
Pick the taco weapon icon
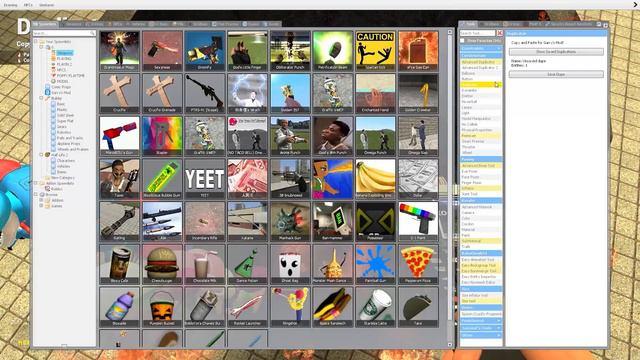(418, 307)
